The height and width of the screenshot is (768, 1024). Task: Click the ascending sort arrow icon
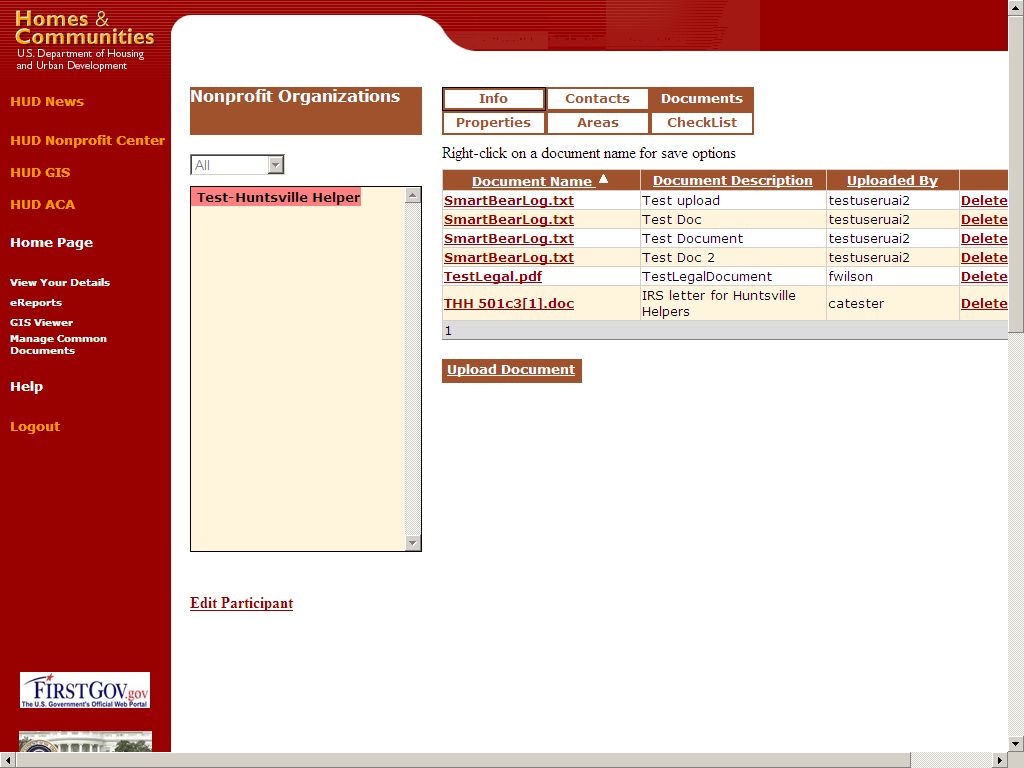click(x=603, y=178)
